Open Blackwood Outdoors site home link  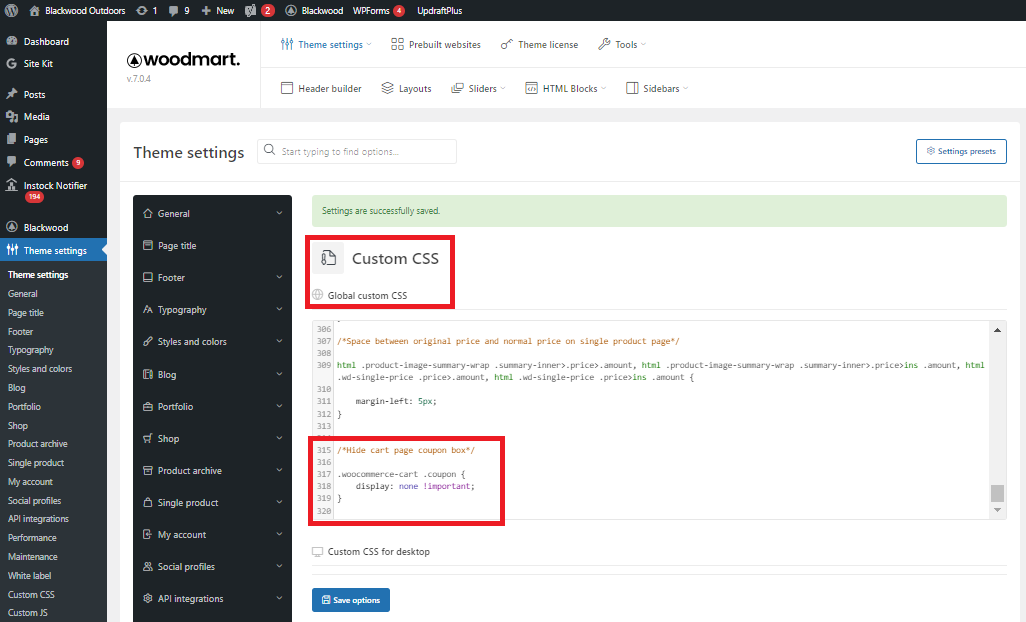coord(77,10)
